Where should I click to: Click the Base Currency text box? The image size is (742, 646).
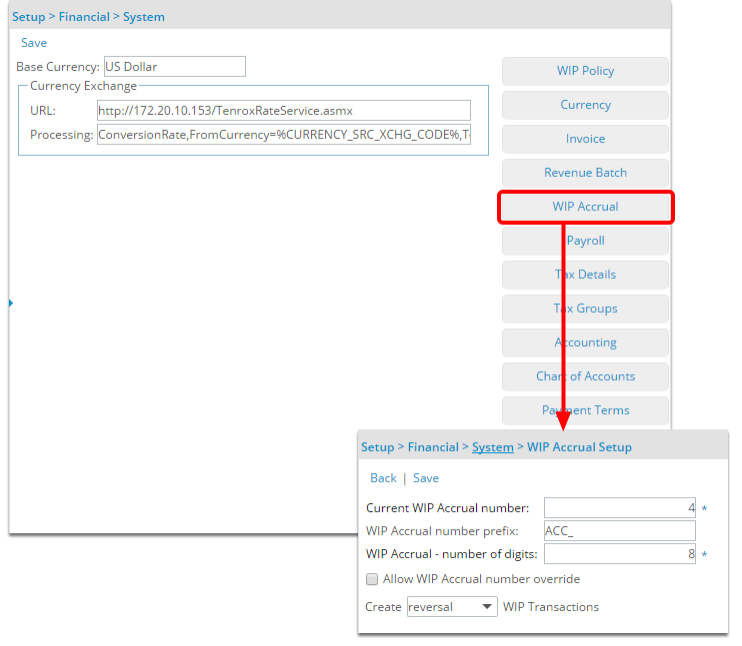(x=174, y=67)
